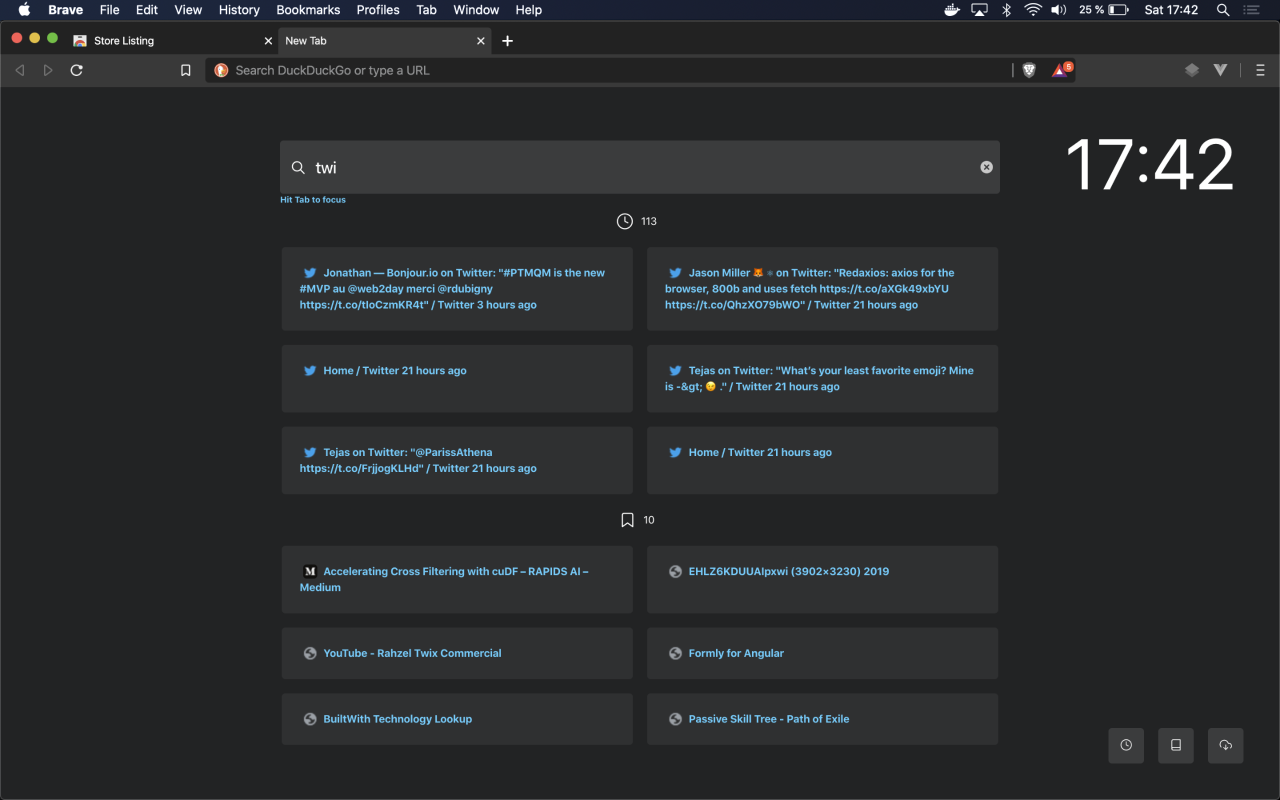Close the New Tab tab
The height and width of the screenshot is (800, 1280).
point(481,41)
